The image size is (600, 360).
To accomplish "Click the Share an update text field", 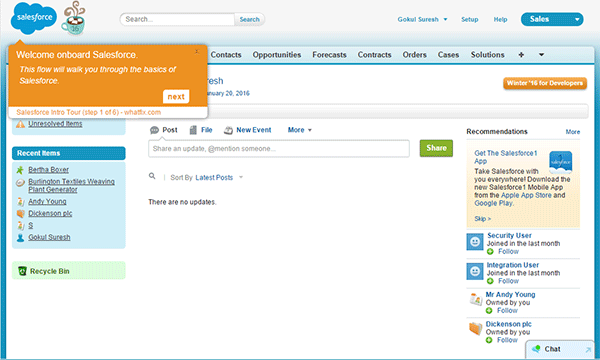I will [279, 148].
